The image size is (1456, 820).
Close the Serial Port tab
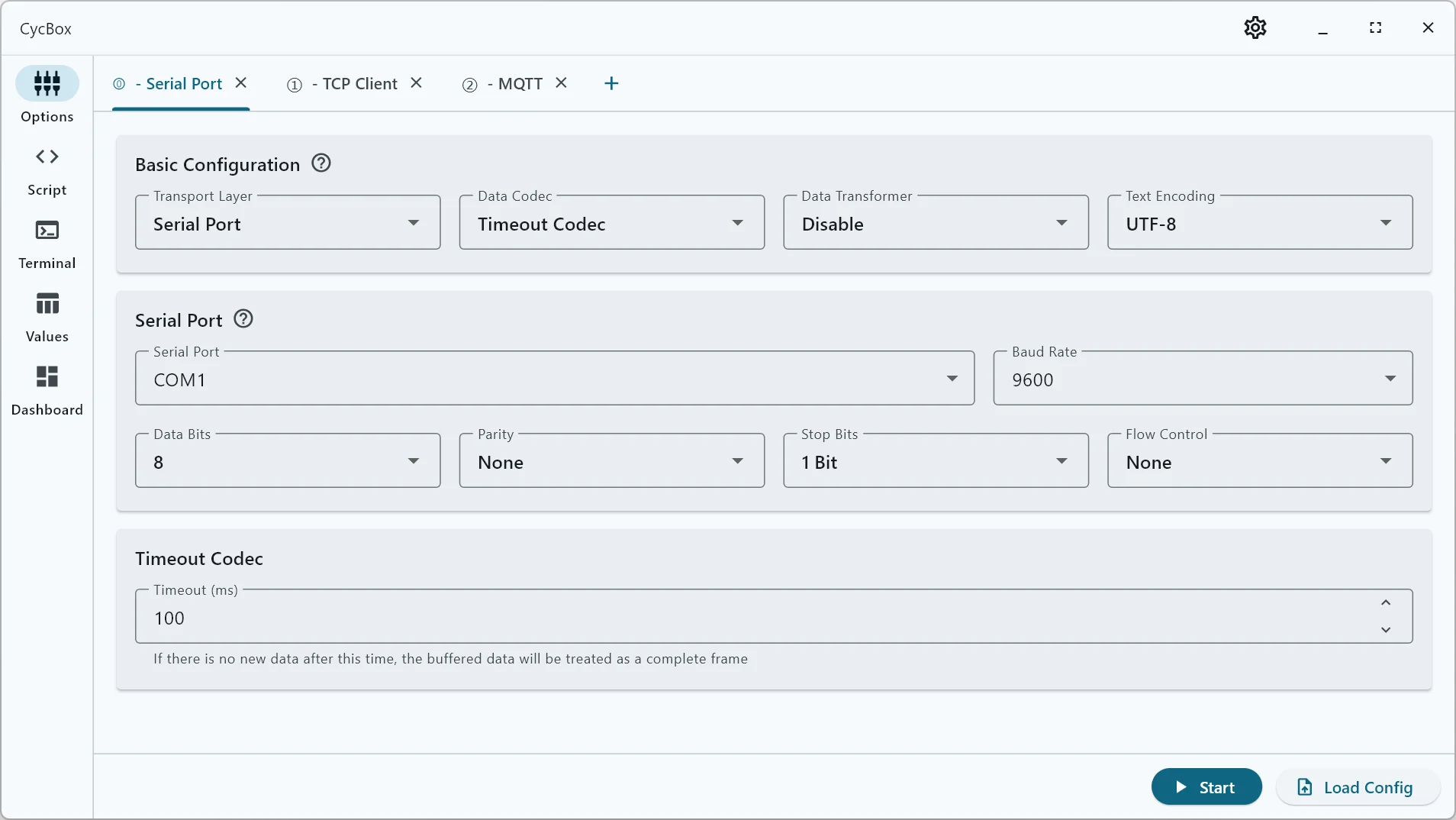click(242, 82)
